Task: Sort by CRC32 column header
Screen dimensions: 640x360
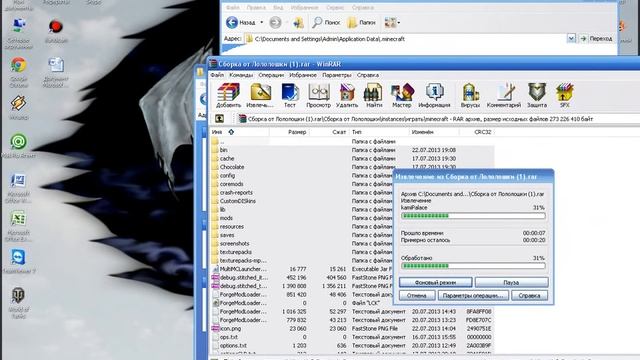Action: (476, 132)
